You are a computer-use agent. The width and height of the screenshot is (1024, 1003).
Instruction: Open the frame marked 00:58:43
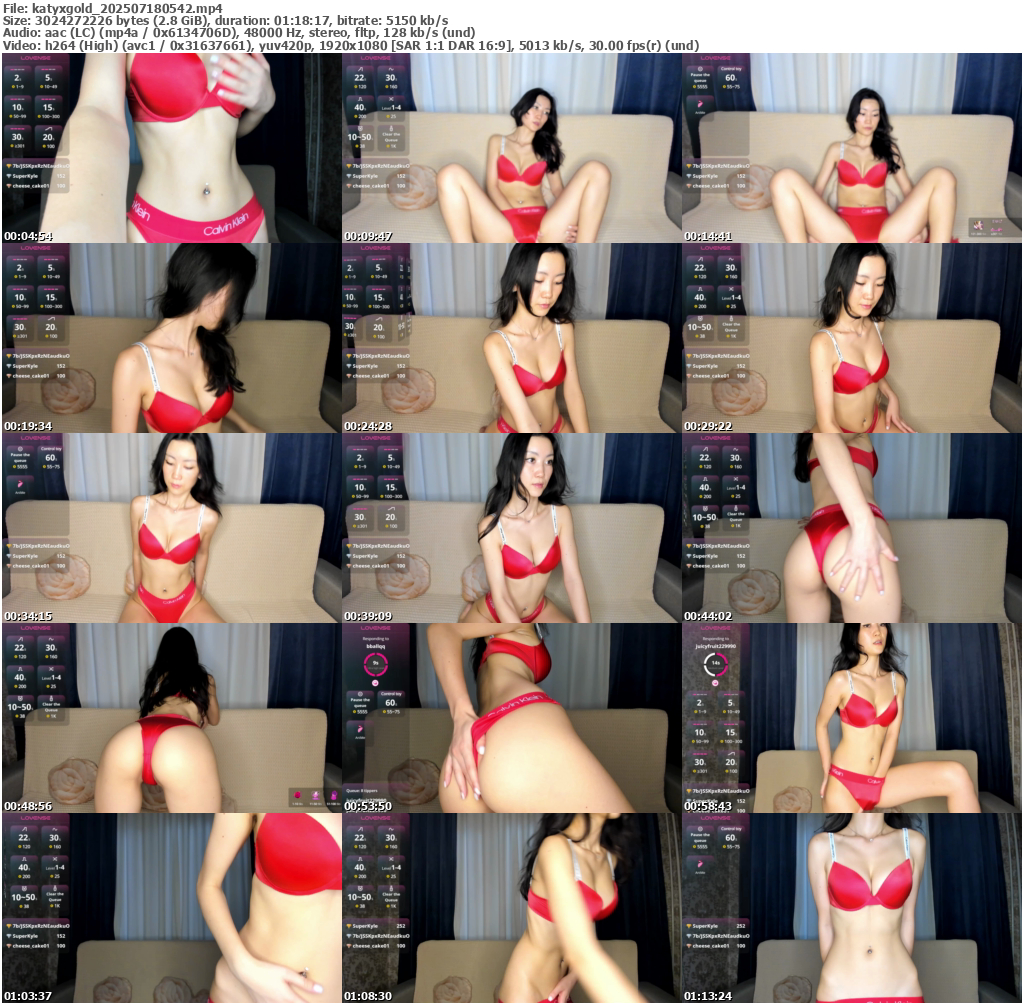click(852, 718)
